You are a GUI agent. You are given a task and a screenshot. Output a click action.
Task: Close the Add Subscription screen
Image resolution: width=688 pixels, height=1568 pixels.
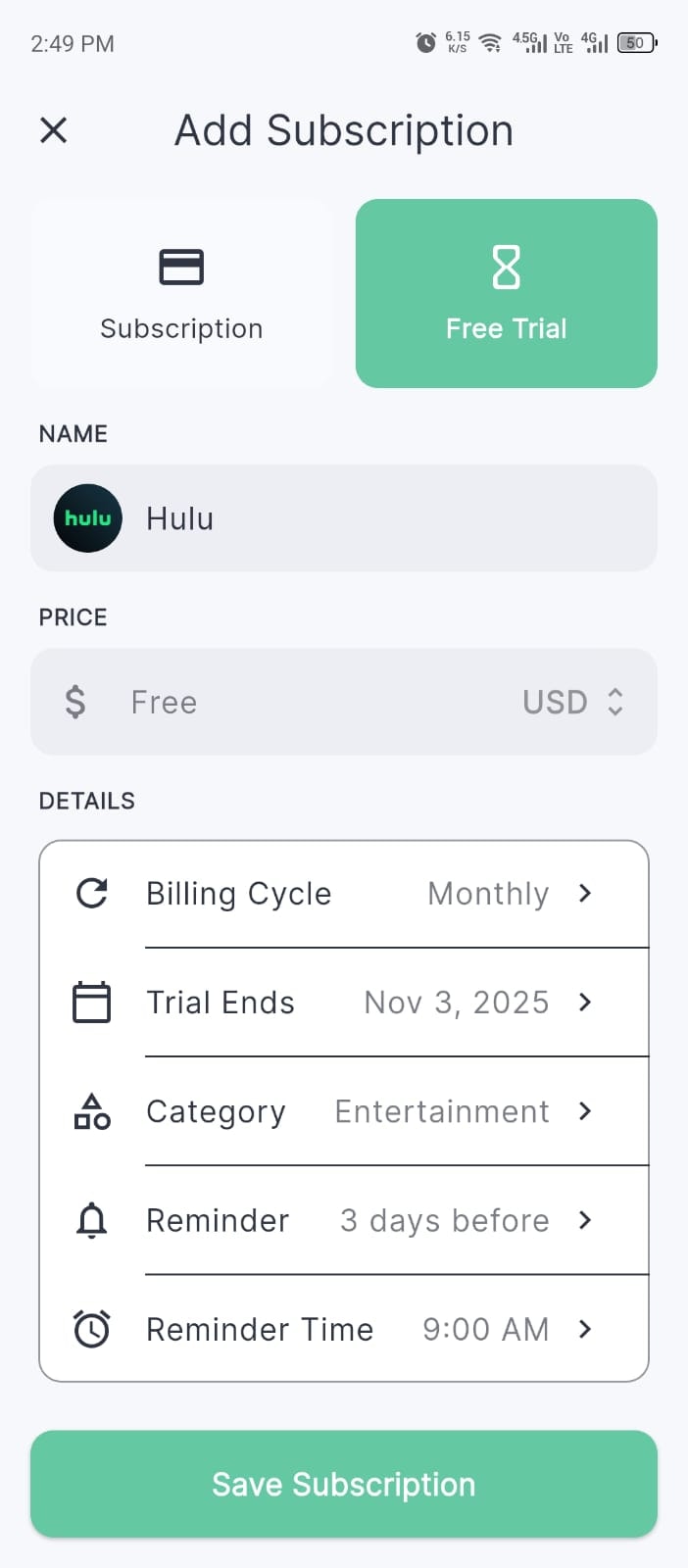(x=54, y=129)
